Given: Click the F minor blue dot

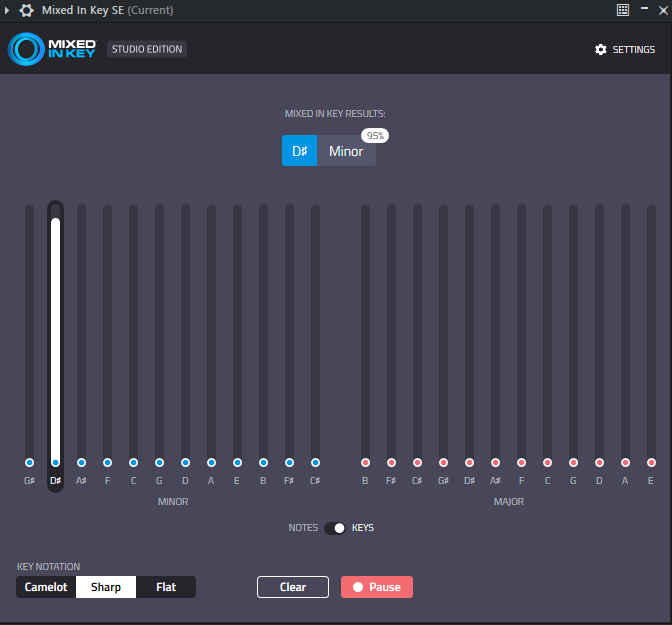Looking at the screenshot, I should tap(108, 463).
